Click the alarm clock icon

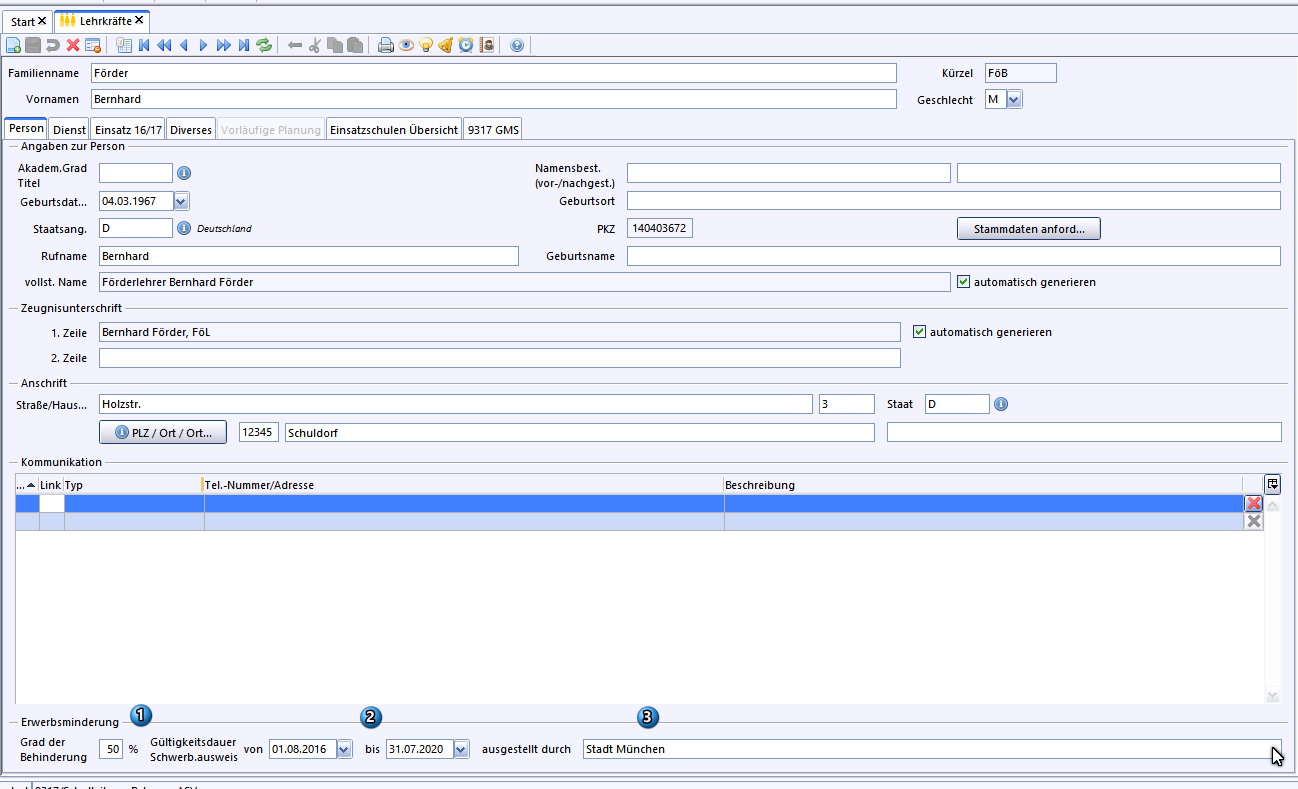[466, 45]
